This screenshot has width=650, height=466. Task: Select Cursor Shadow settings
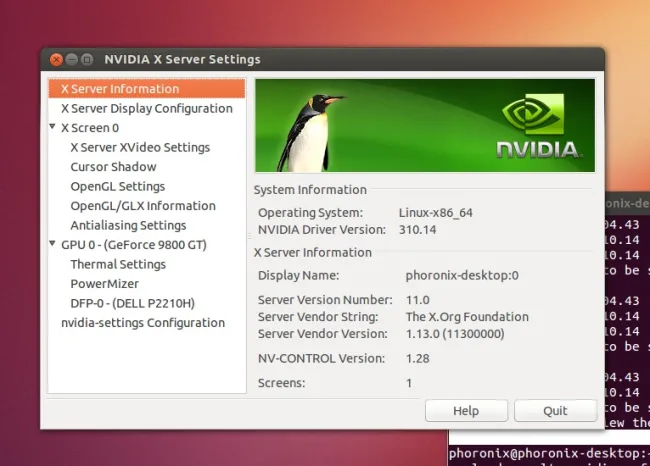point(113,167)
